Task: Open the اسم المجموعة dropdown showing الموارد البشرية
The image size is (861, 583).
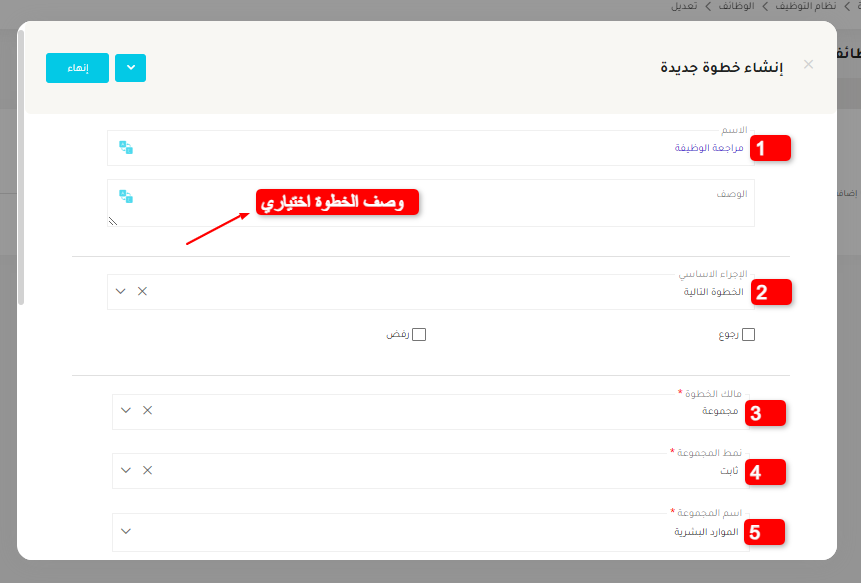Action: (125, 531)
